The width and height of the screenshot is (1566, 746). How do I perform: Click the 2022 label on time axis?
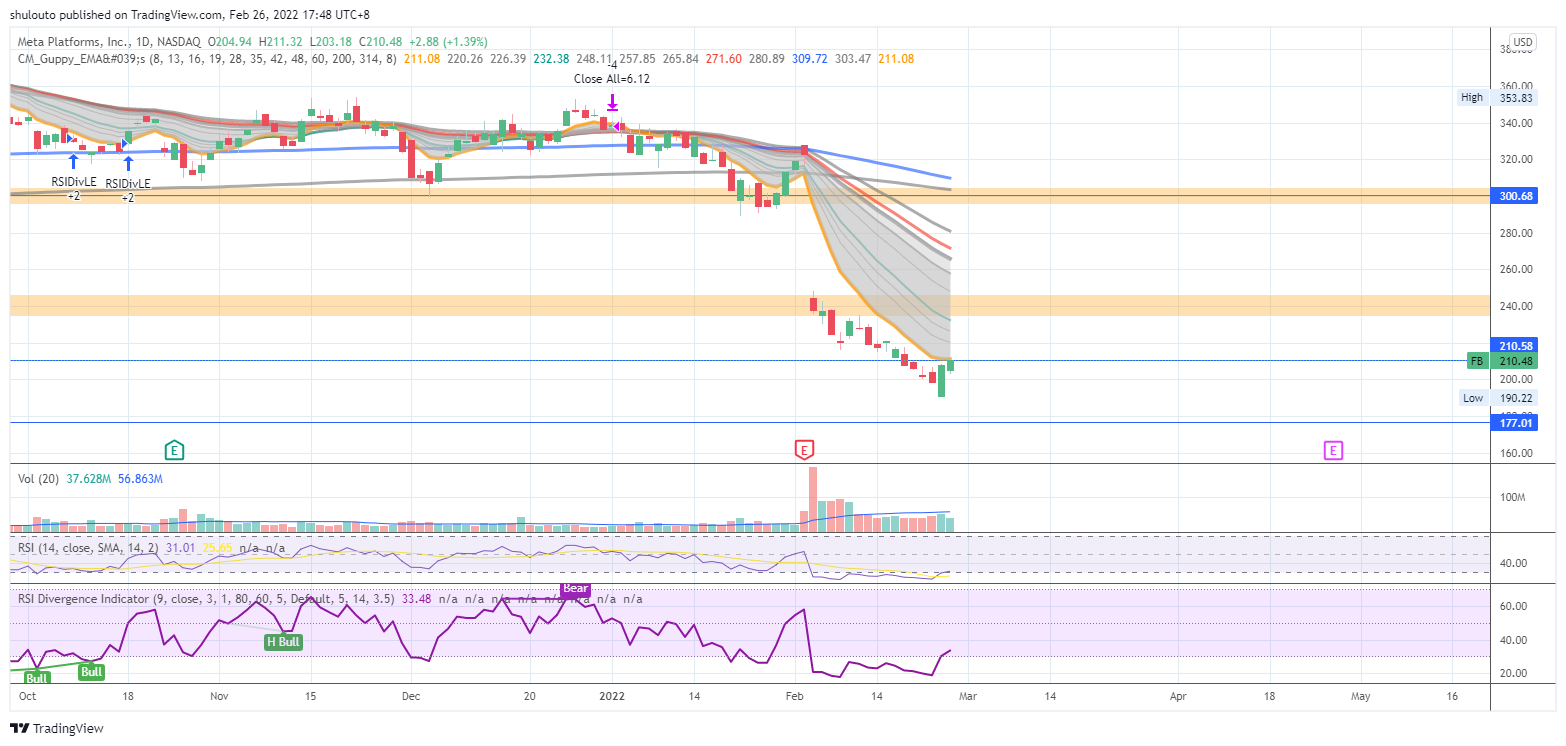point(612,694)
